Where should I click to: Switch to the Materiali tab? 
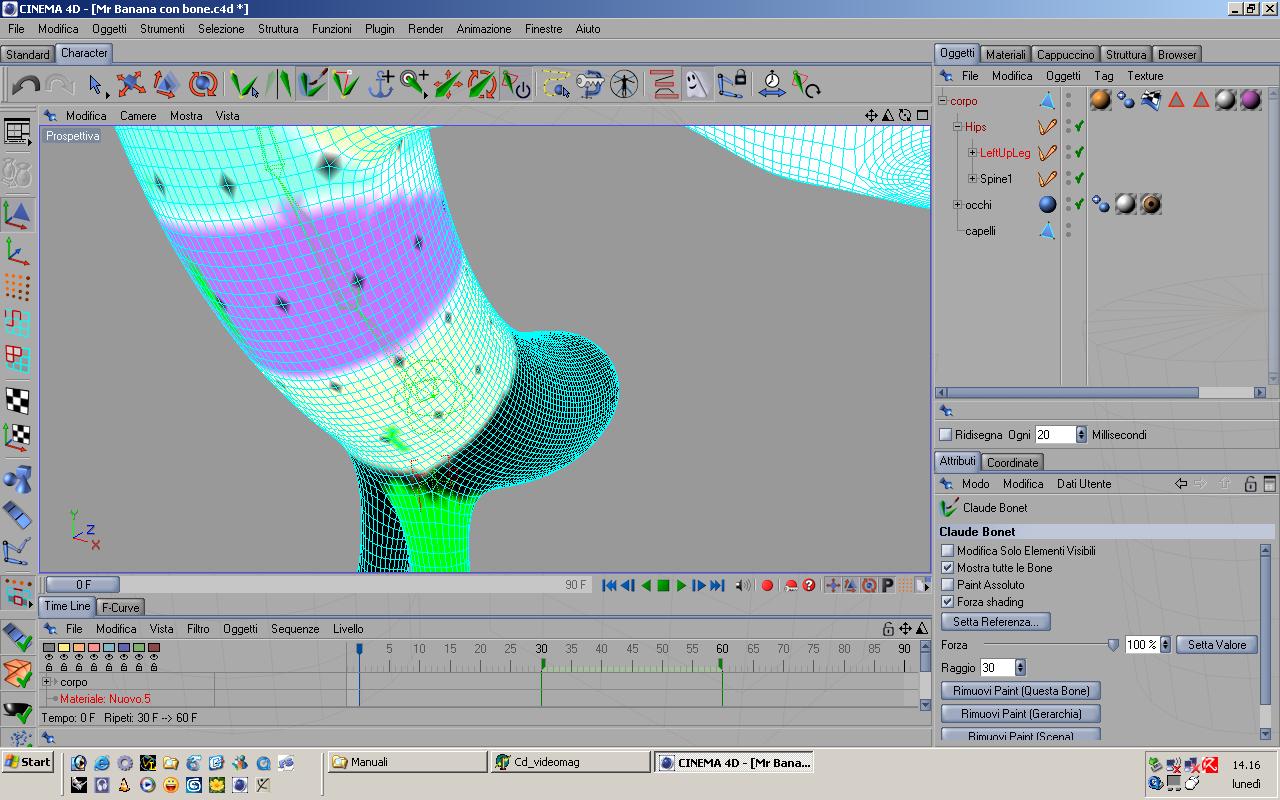click(x=1005, y=54)
